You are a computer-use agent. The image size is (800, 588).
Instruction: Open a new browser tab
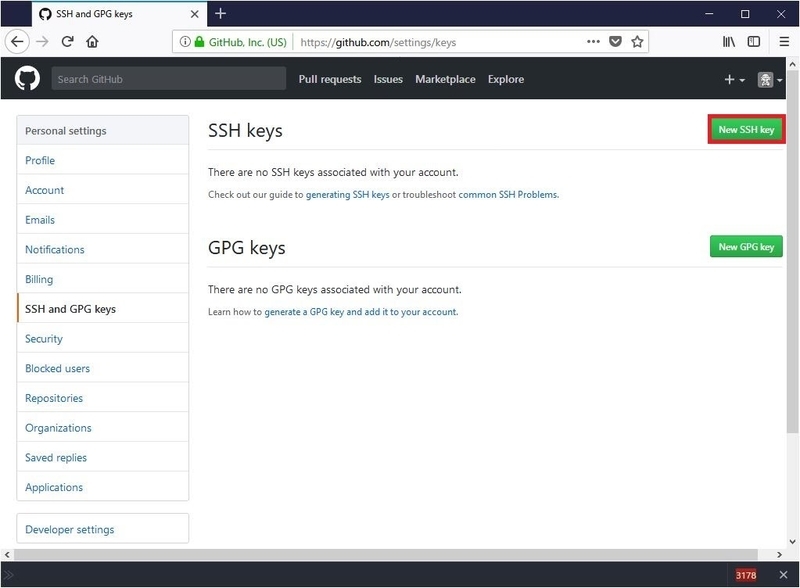[x=221, y=13]
